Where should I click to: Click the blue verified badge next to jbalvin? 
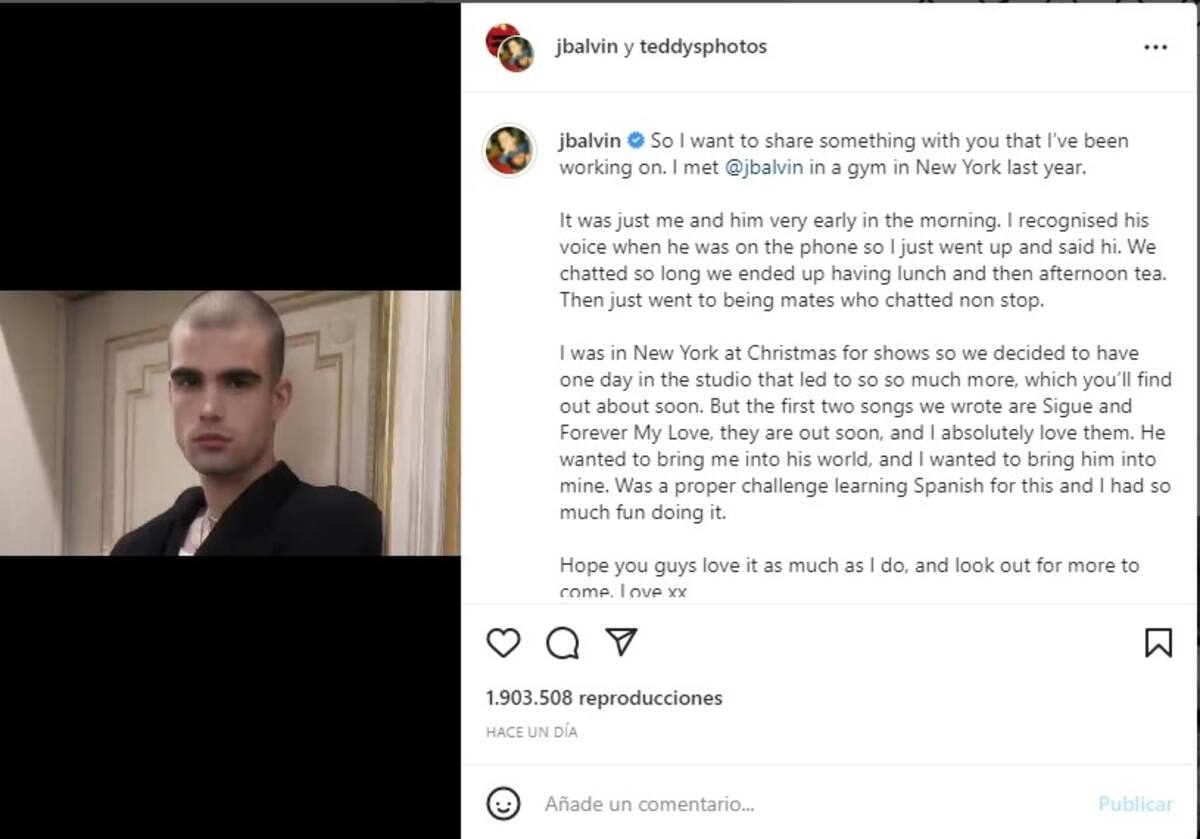point(635,141)
